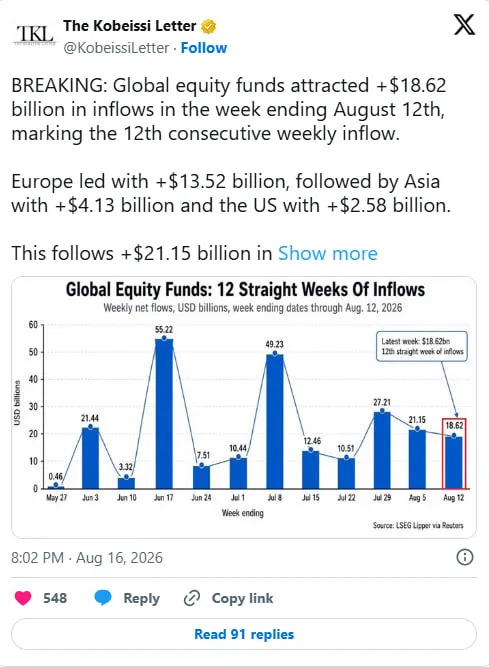Click the copy link chain icon
The width and height of the screenshot is (489, 667).
[192, 598]
